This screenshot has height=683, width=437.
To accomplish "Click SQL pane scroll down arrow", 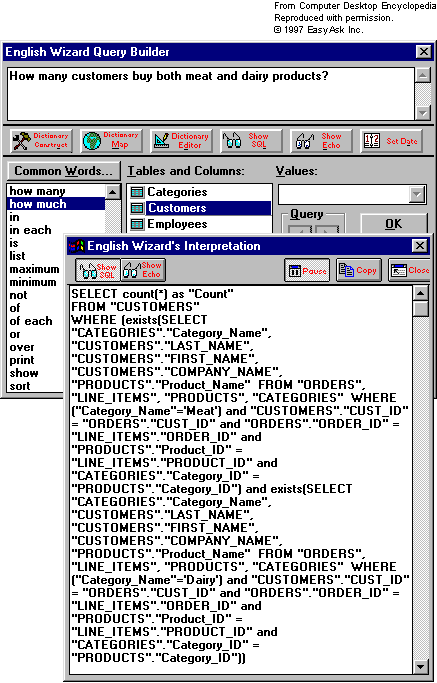I will pos(420,666).
